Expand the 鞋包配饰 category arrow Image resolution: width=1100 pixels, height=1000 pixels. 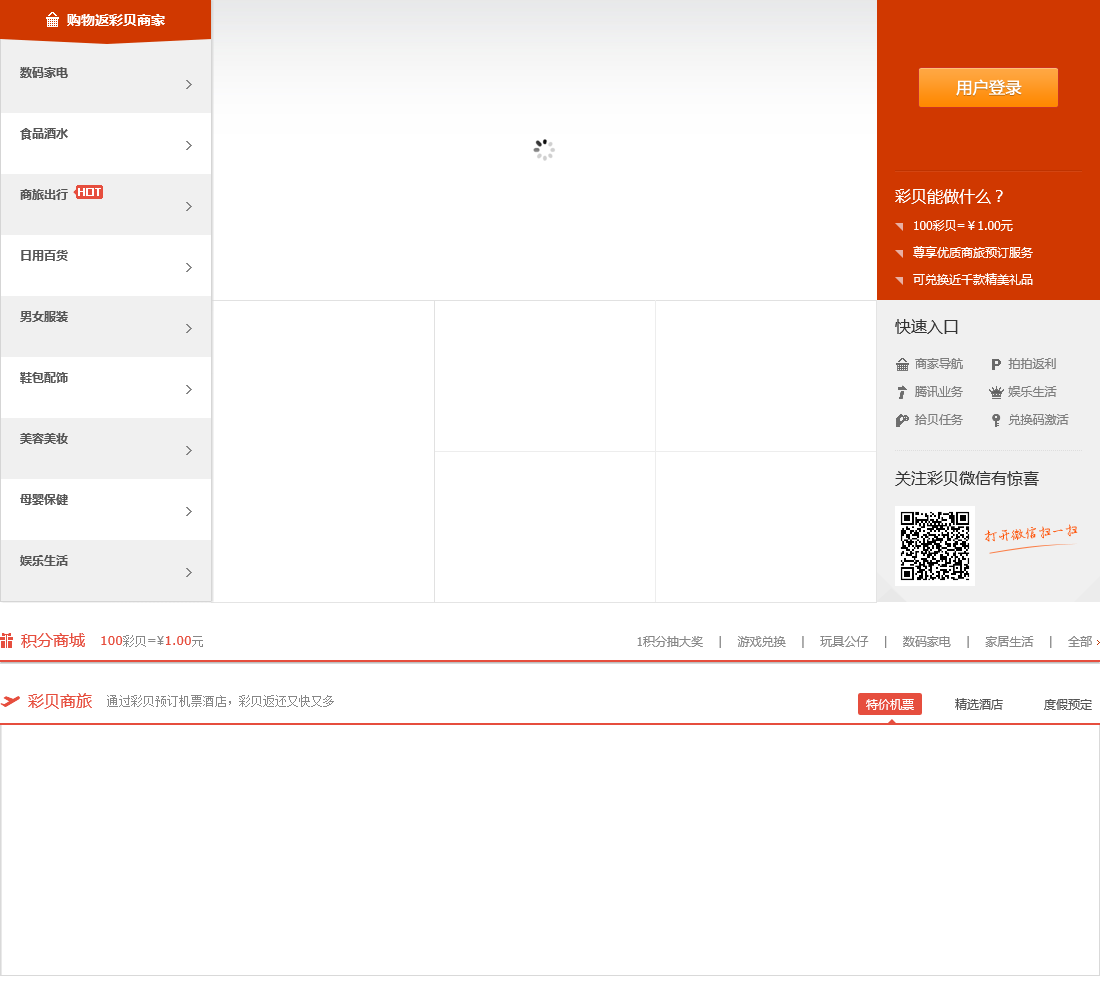tap(189, 389)
